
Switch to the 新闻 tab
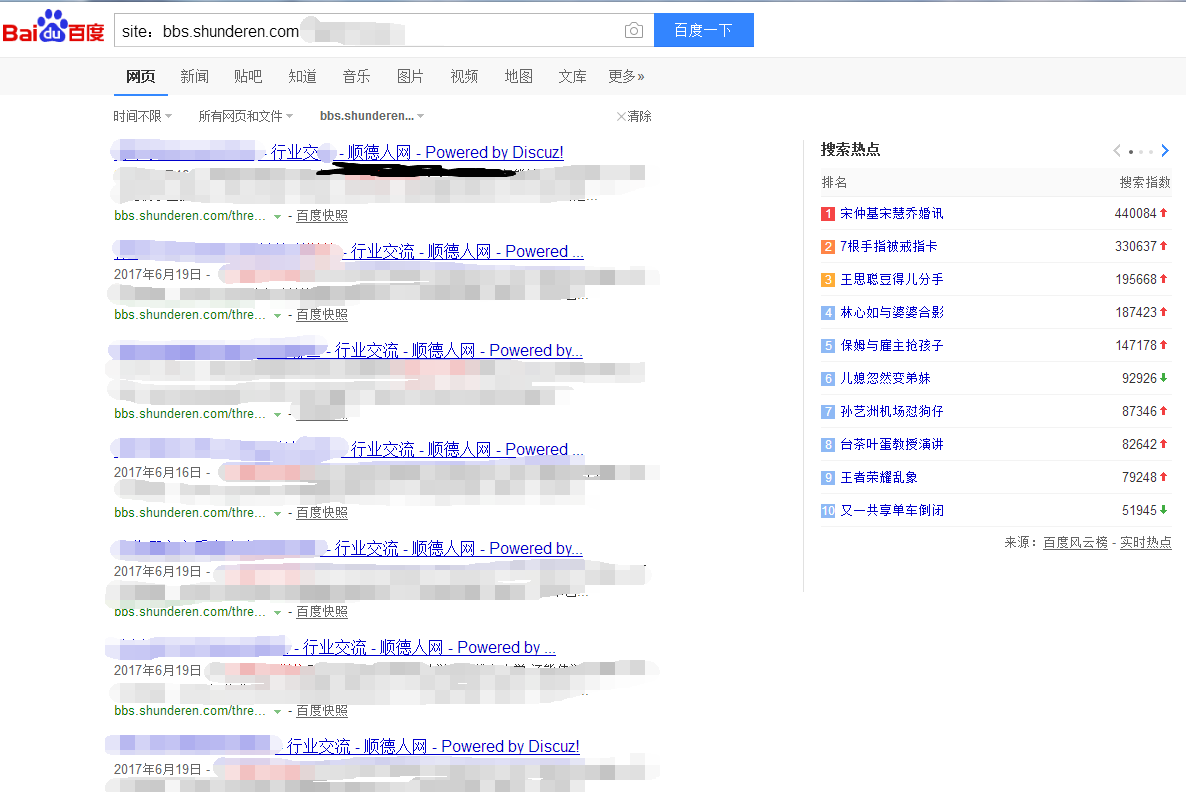click(194, 76)
